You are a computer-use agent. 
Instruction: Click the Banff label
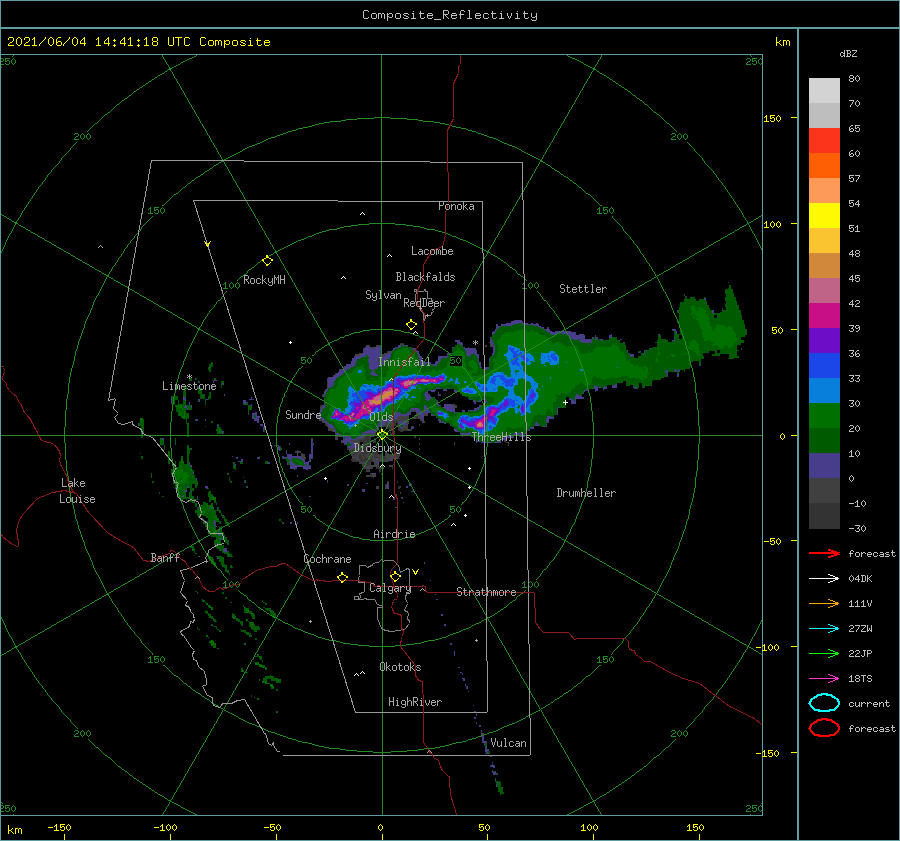coord(165,557)
